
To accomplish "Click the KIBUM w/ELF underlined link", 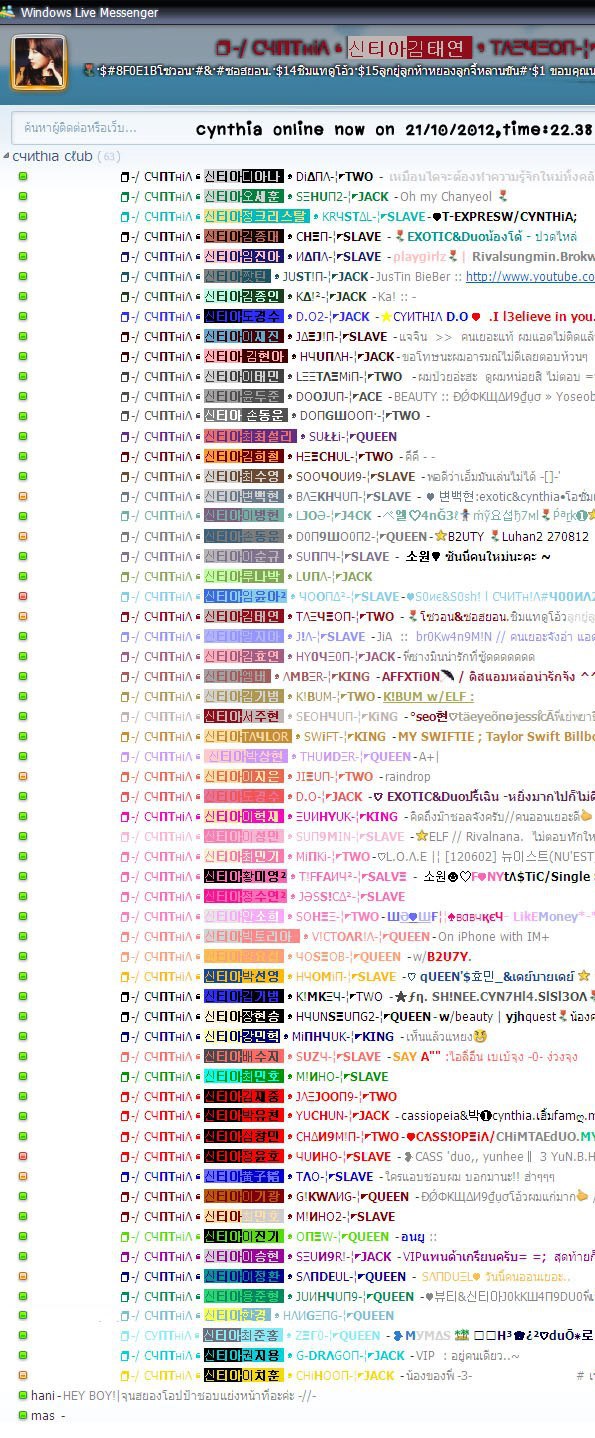I will pyautogui.click(x=429, y=696).
